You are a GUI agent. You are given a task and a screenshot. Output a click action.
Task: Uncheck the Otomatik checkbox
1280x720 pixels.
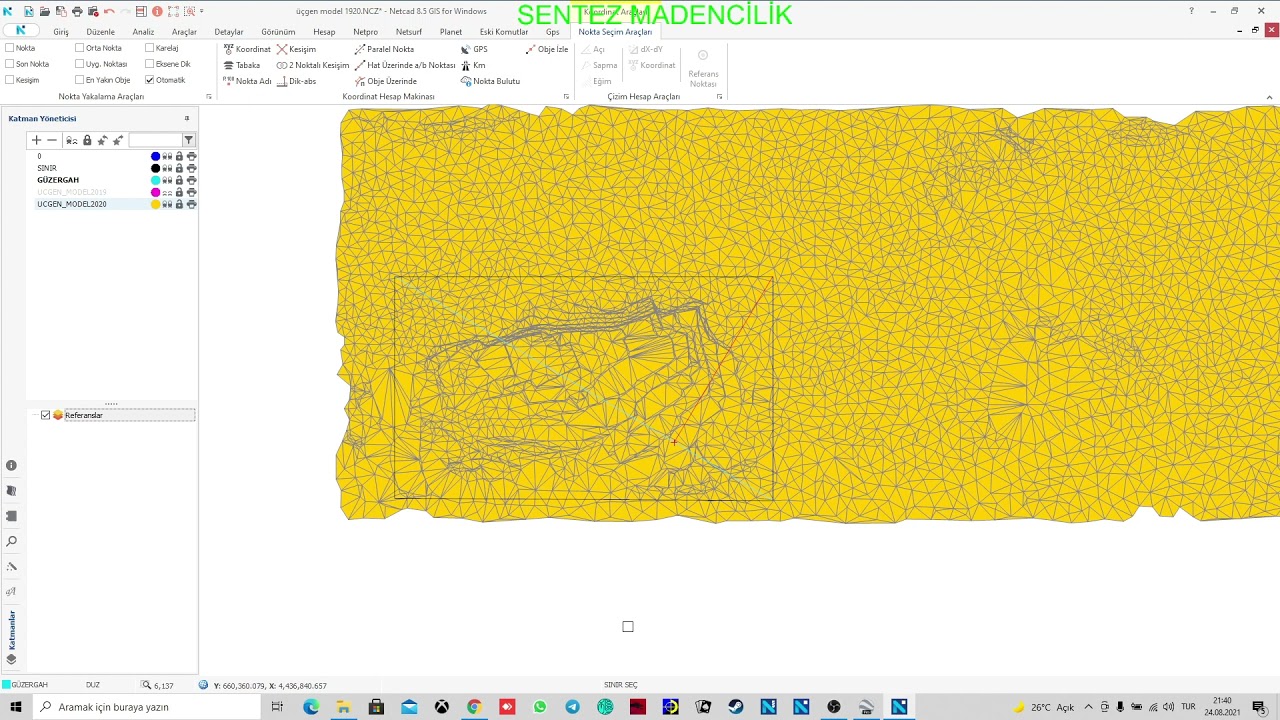point(150,80)
